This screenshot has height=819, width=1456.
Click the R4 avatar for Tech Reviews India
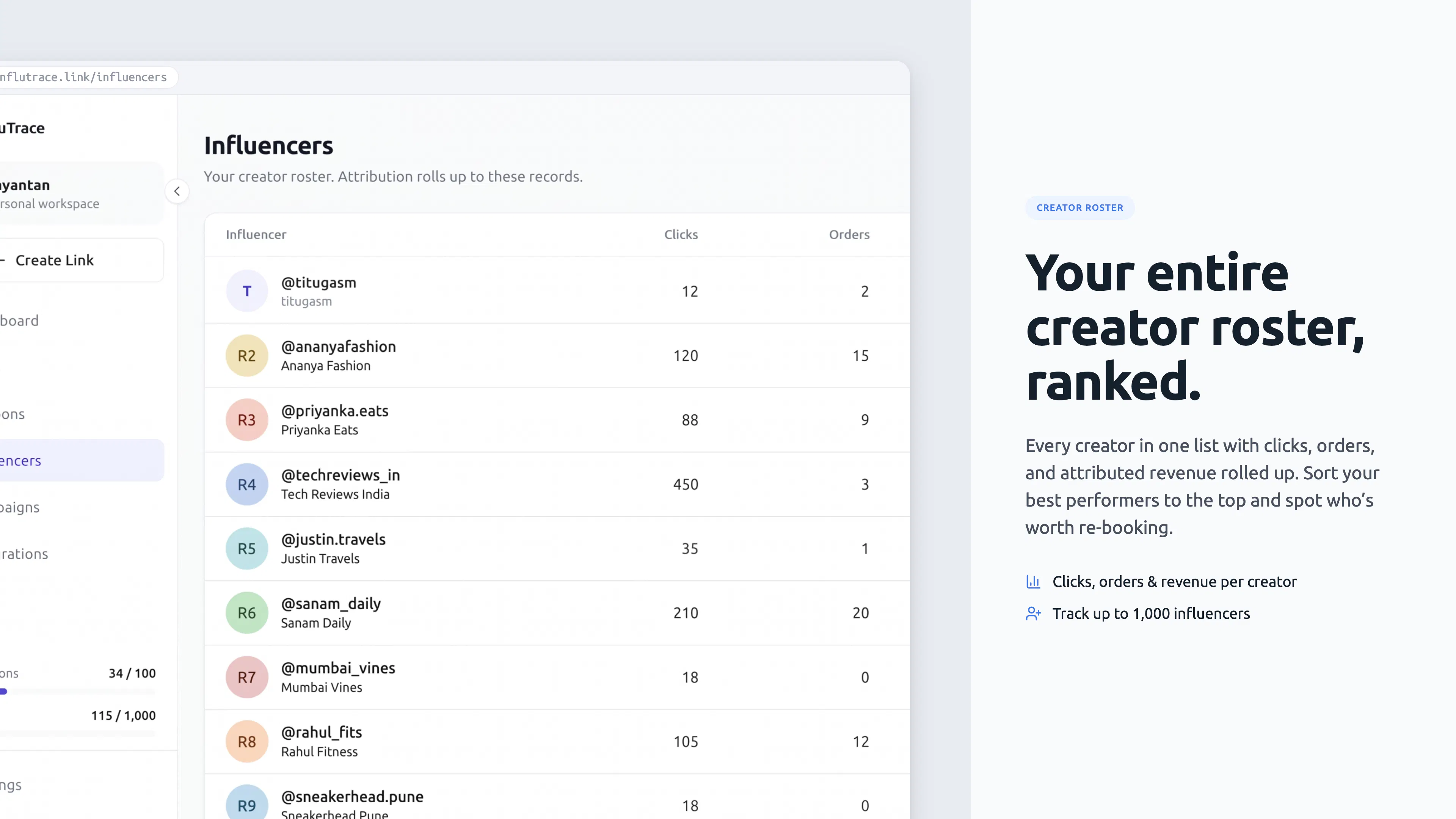(246, 485)
